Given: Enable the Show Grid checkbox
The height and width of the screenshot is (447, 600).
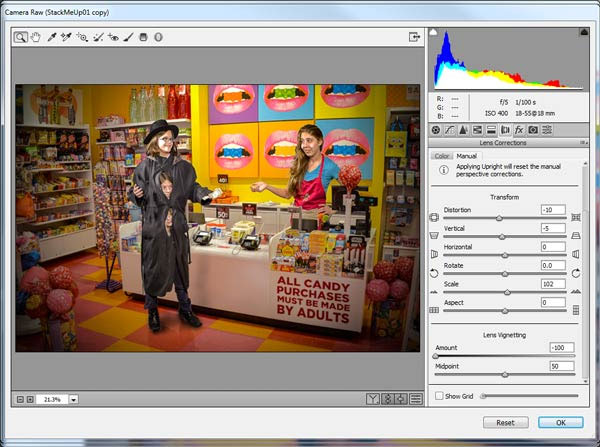Looking at the screenshot, I should point(440,396).
